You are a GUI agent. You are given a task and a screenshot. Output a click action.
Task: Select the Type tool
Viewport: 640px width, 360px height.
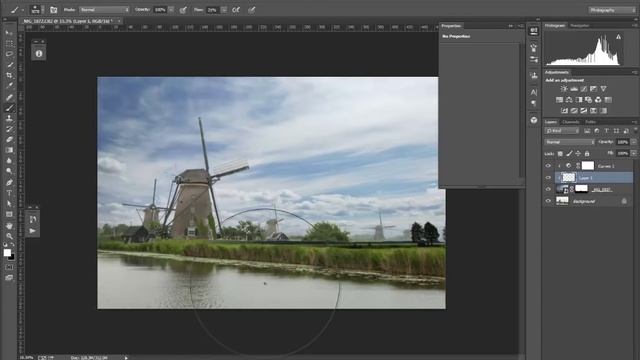[9, 193]
